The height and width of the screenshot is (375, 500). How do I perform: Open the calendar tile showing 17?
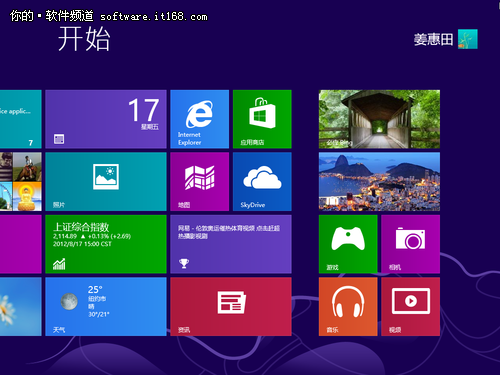(x=106, y=119)
